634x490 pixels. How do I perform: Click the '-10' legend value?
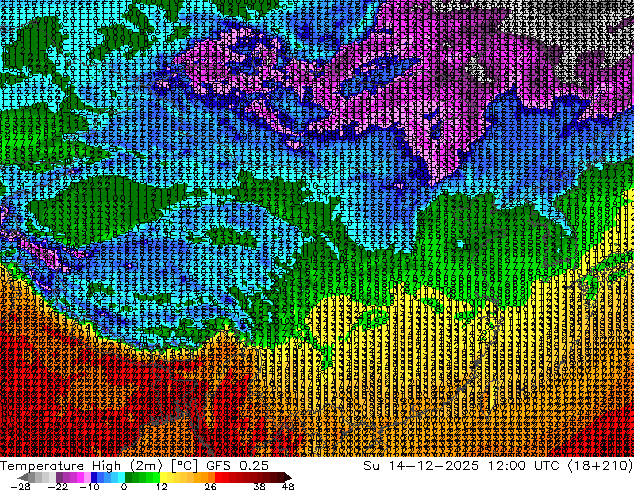[89, 486]
